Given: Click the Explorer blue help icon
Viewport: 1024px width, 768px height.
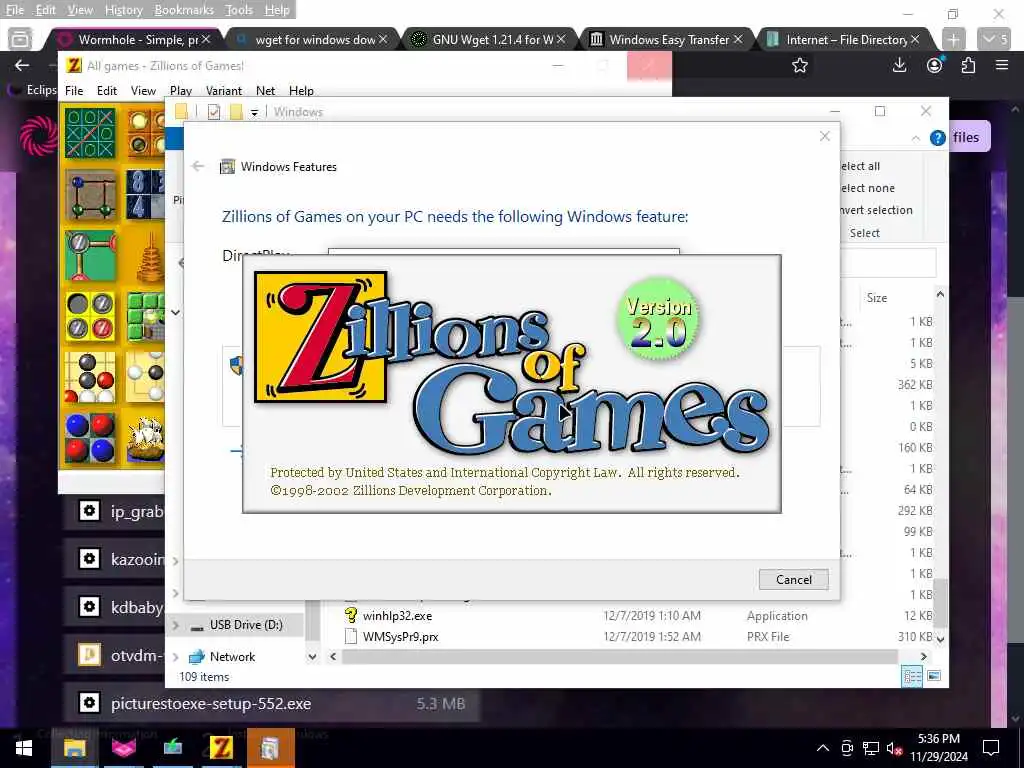Looking at the screenshot, I should coord(937,138).
